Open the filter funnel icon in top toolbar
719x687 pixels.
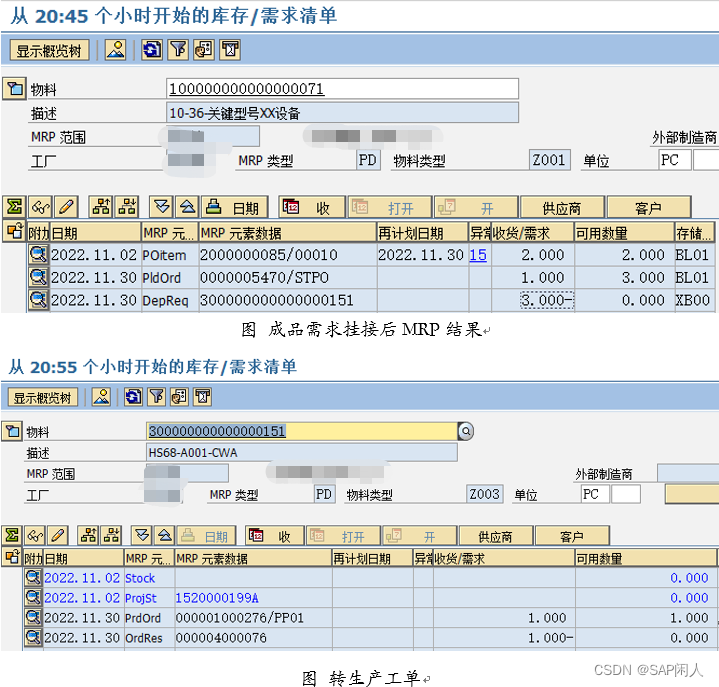tap(178, 50)
